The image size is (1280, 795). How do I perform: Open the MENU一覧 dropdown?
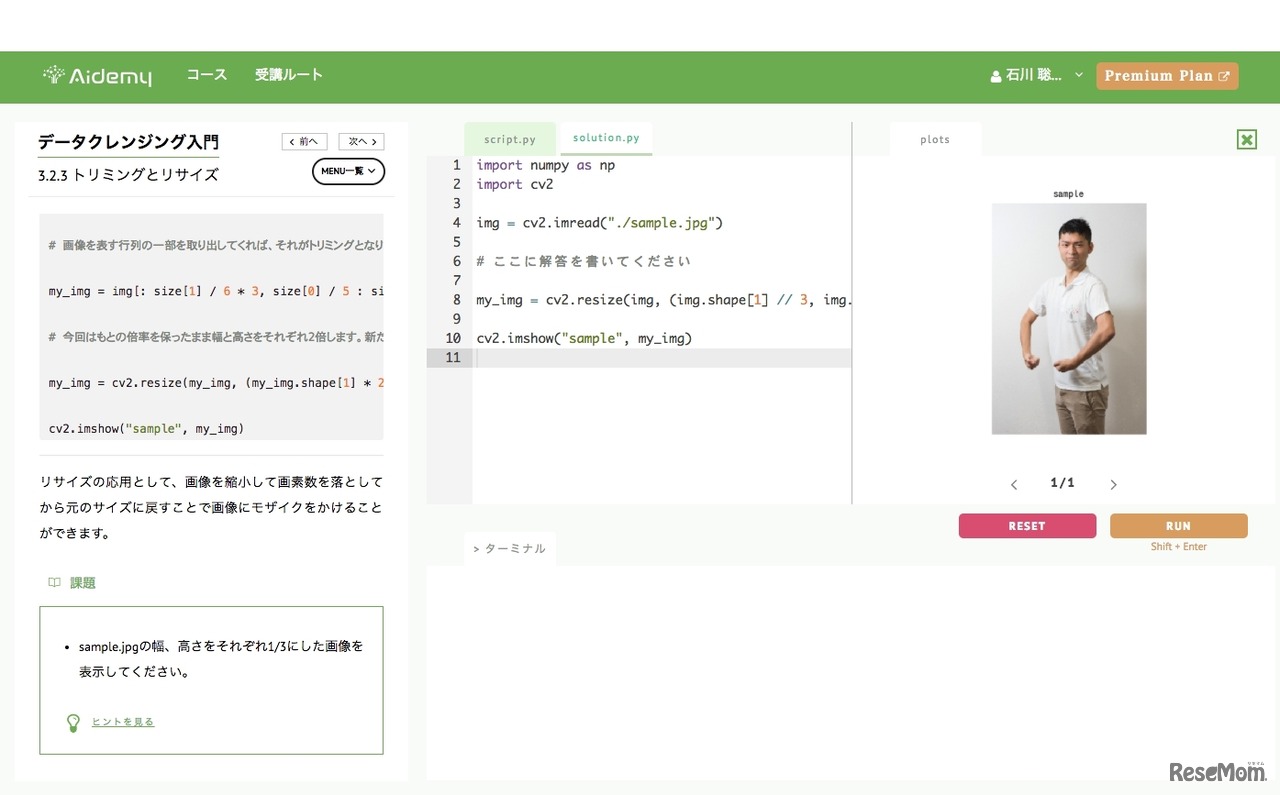pos(348,171)
